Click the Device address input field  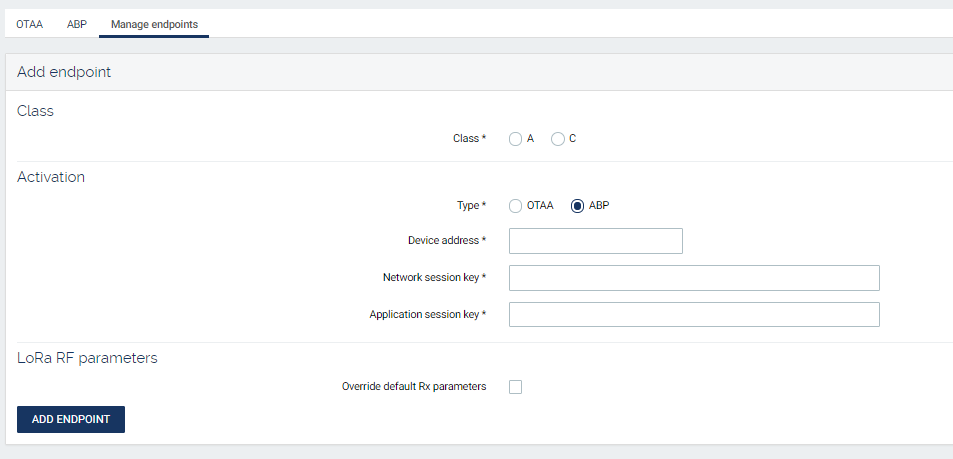coord(595,241)
